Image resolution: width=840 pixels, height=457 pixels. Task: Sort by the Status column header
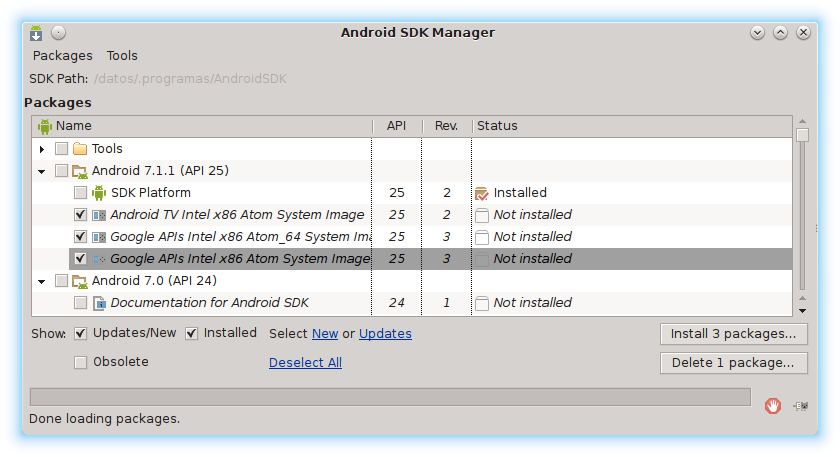tap(632, 126)
